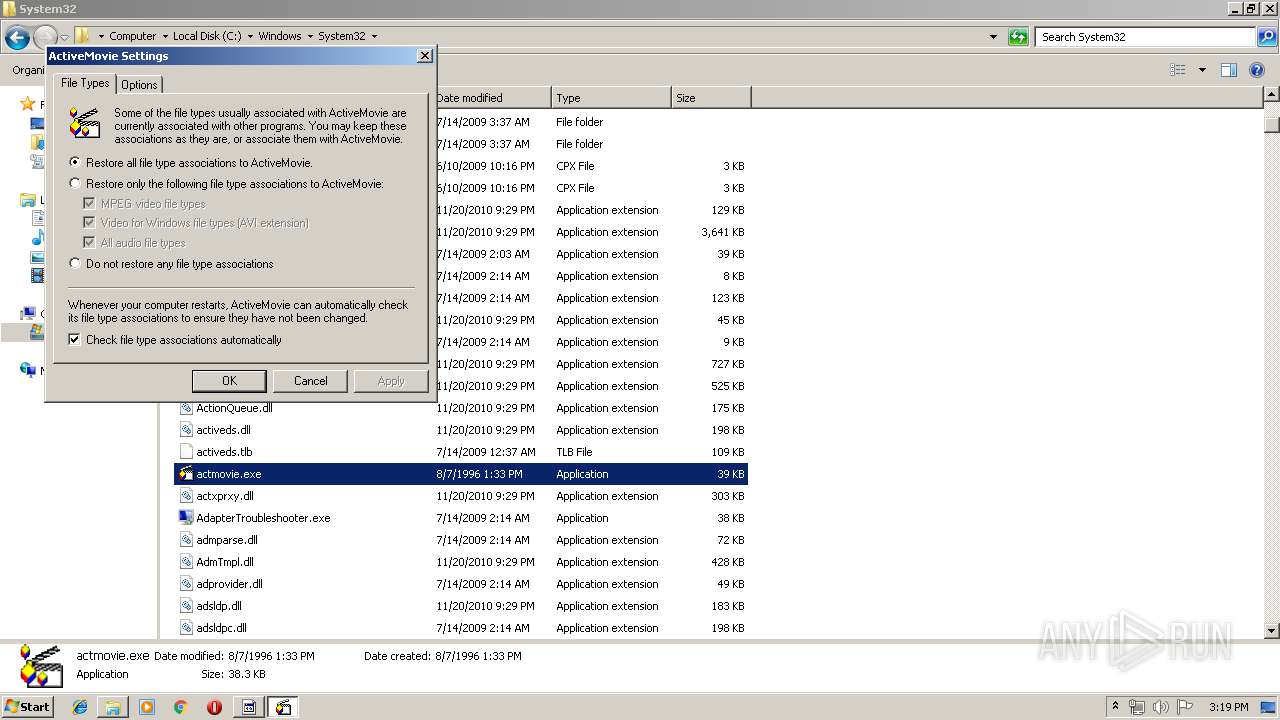Select the adprovider.dll file icon
The image size is (1280, 720).
[x=186, y=584]
